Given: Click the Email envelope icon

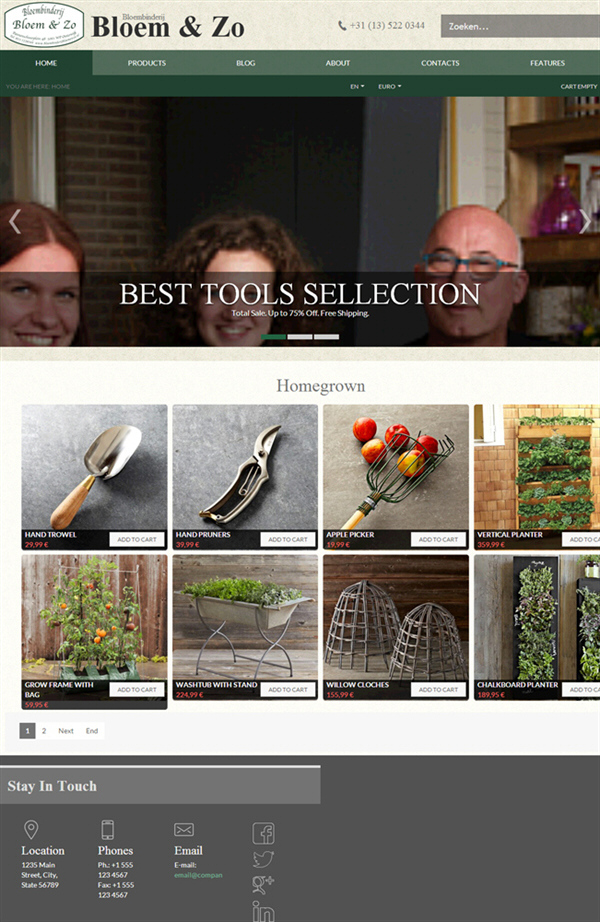Looking at the screenshot, I should tap(184, 829).
